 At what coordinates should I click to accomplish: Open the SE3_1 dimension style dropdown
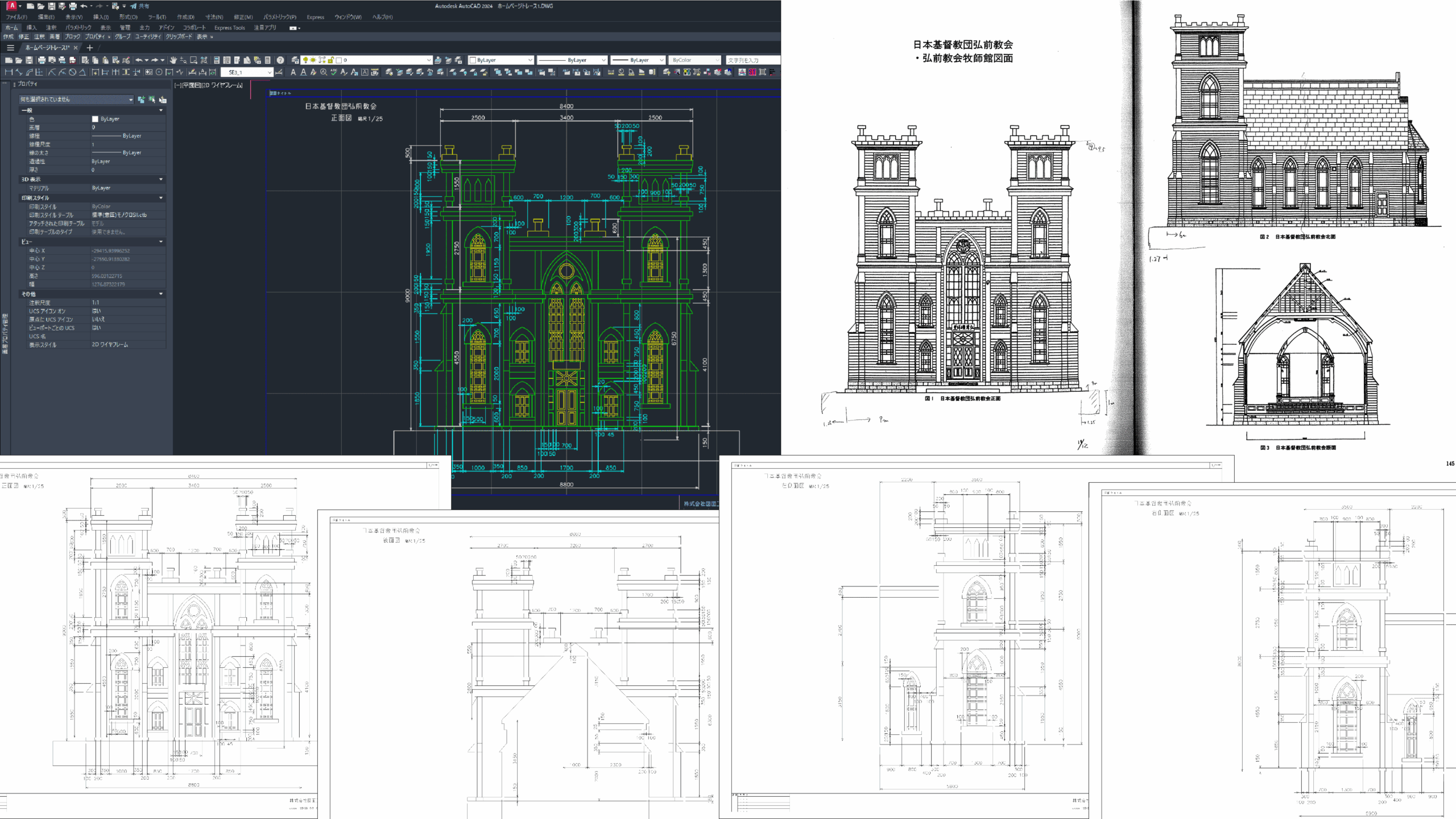(x=269, y=72)
